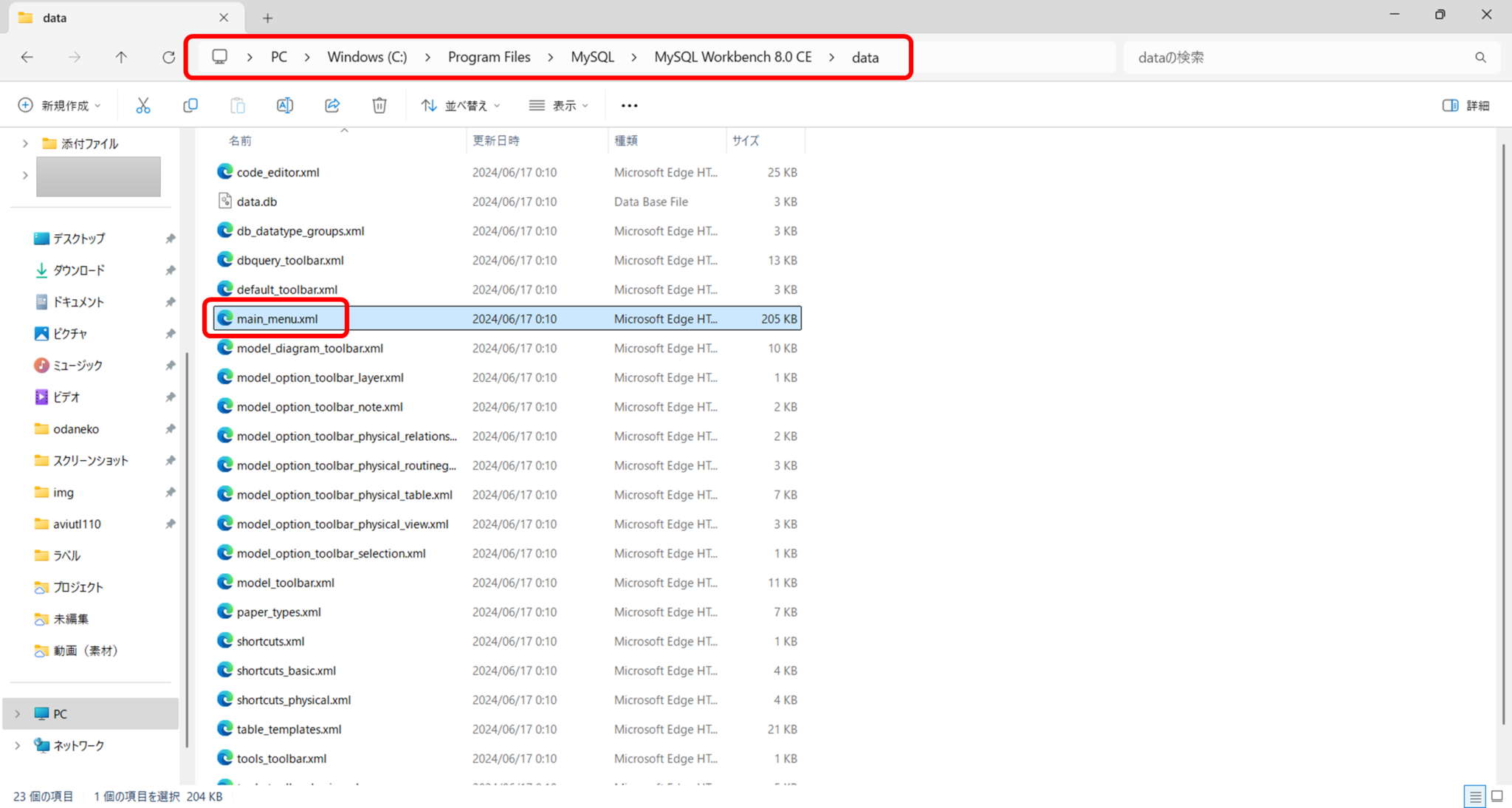Click the Delete icon in the toolbar

tap(379, 105)
